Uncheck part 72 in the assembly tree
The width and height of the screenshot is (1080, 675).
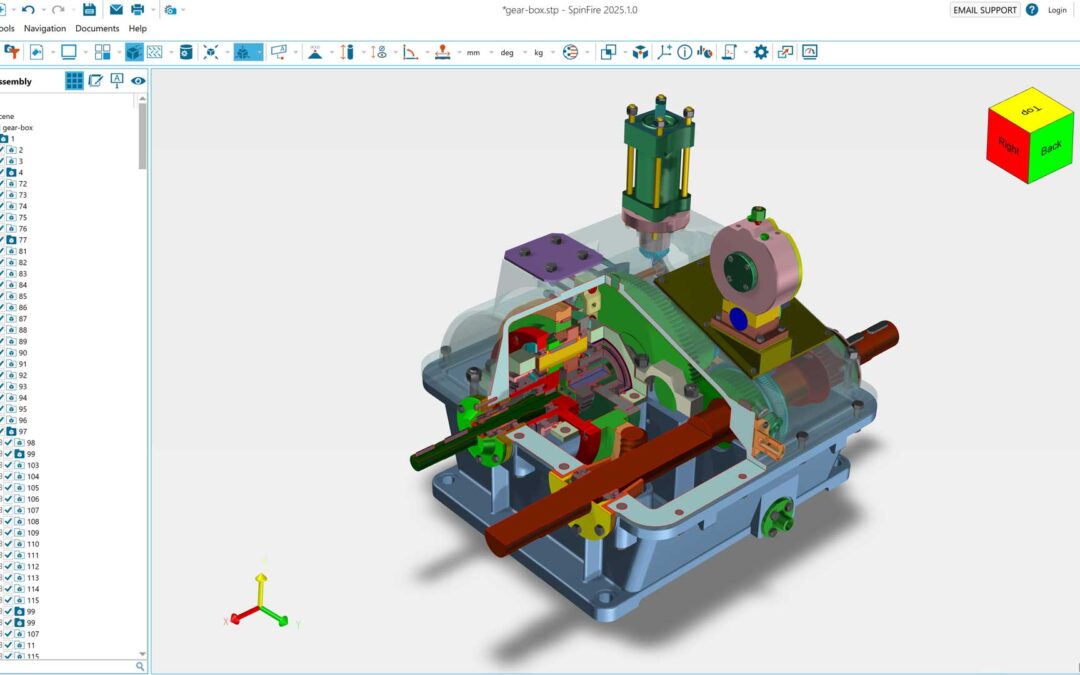click(x=5, y=194)
